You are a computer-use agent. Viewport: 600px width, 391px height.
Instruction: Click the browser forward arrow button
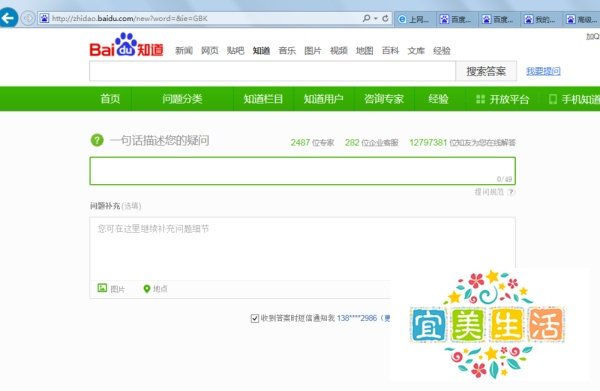pyautogui.click(x=28, y=18)
